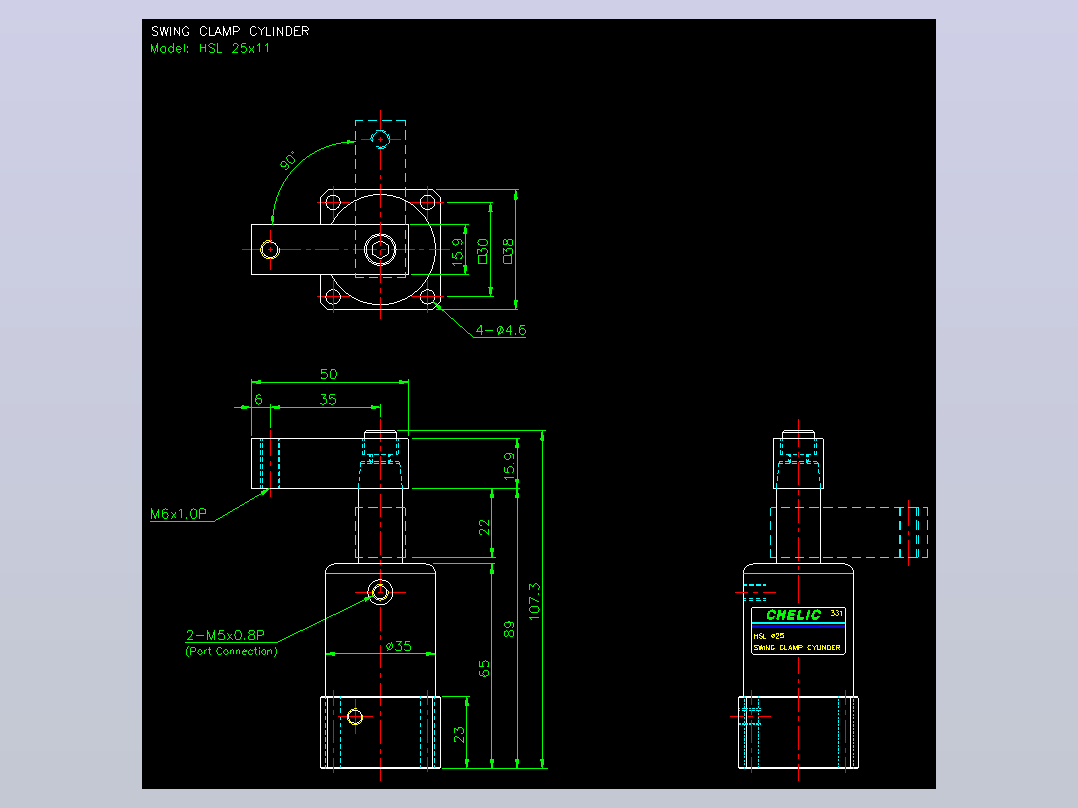Image resolution: width=1078 pixels, height=808 pixels.
Task: Select the '22' stroke dimension
Action: point(484,527)
